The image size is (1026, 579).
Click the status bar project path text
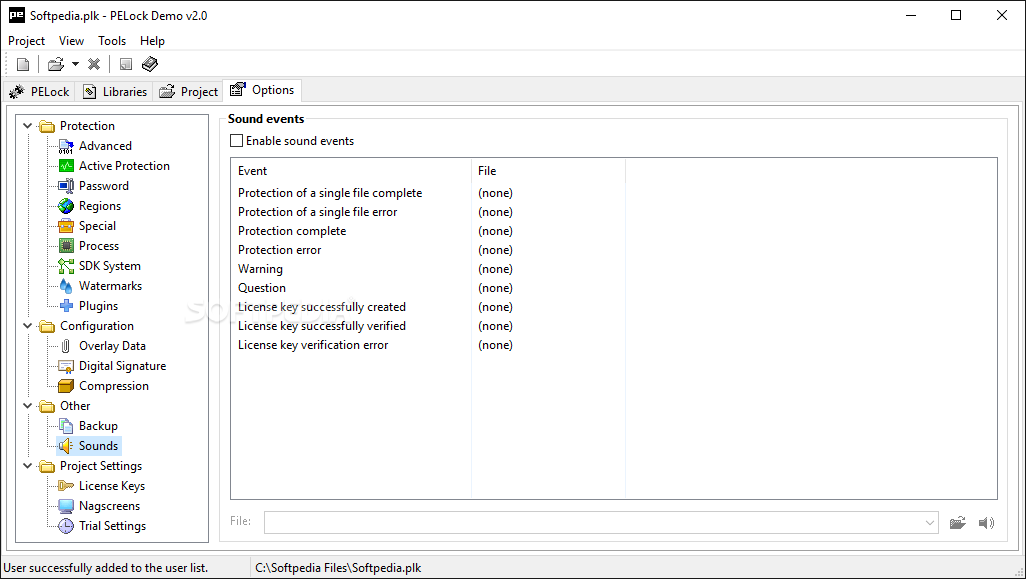point(338,568)
